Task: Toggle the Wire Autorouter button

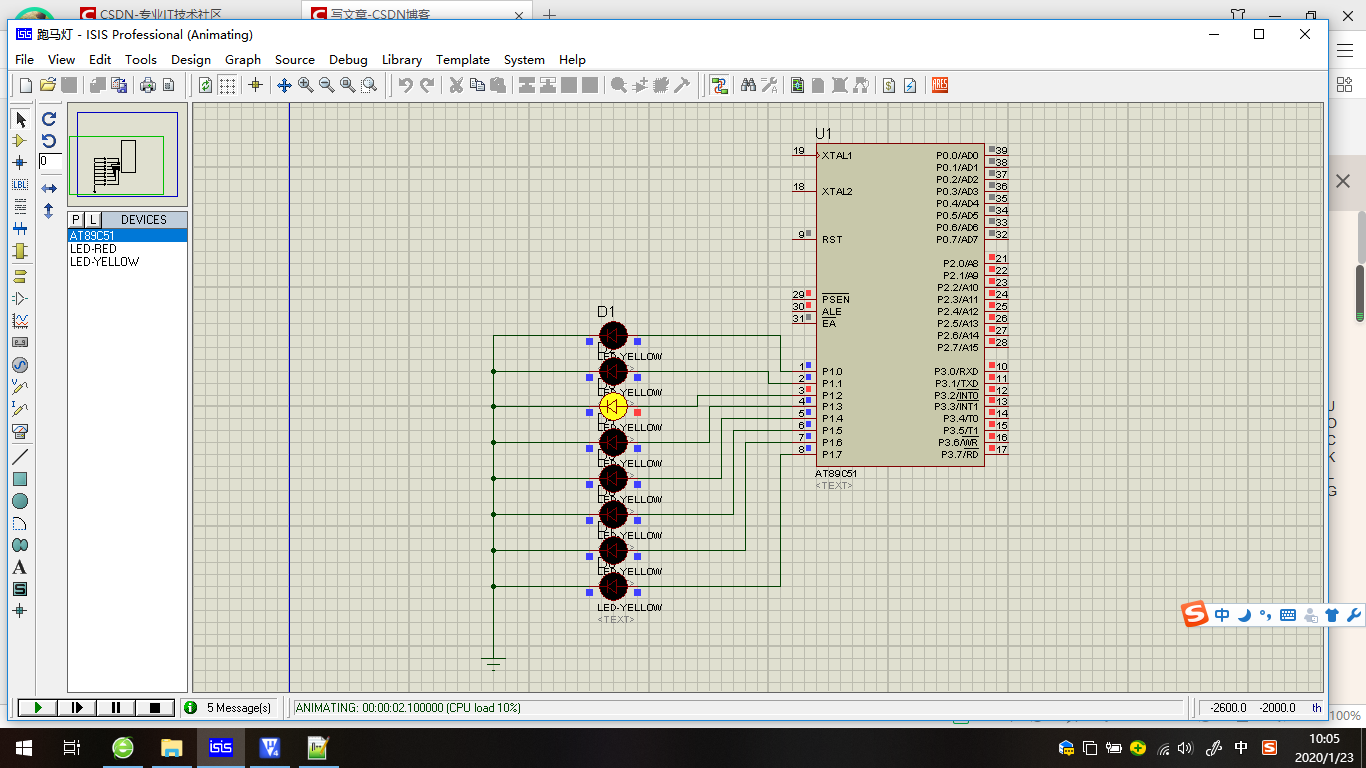Action: pyautogui.click(x=719, y=85)
